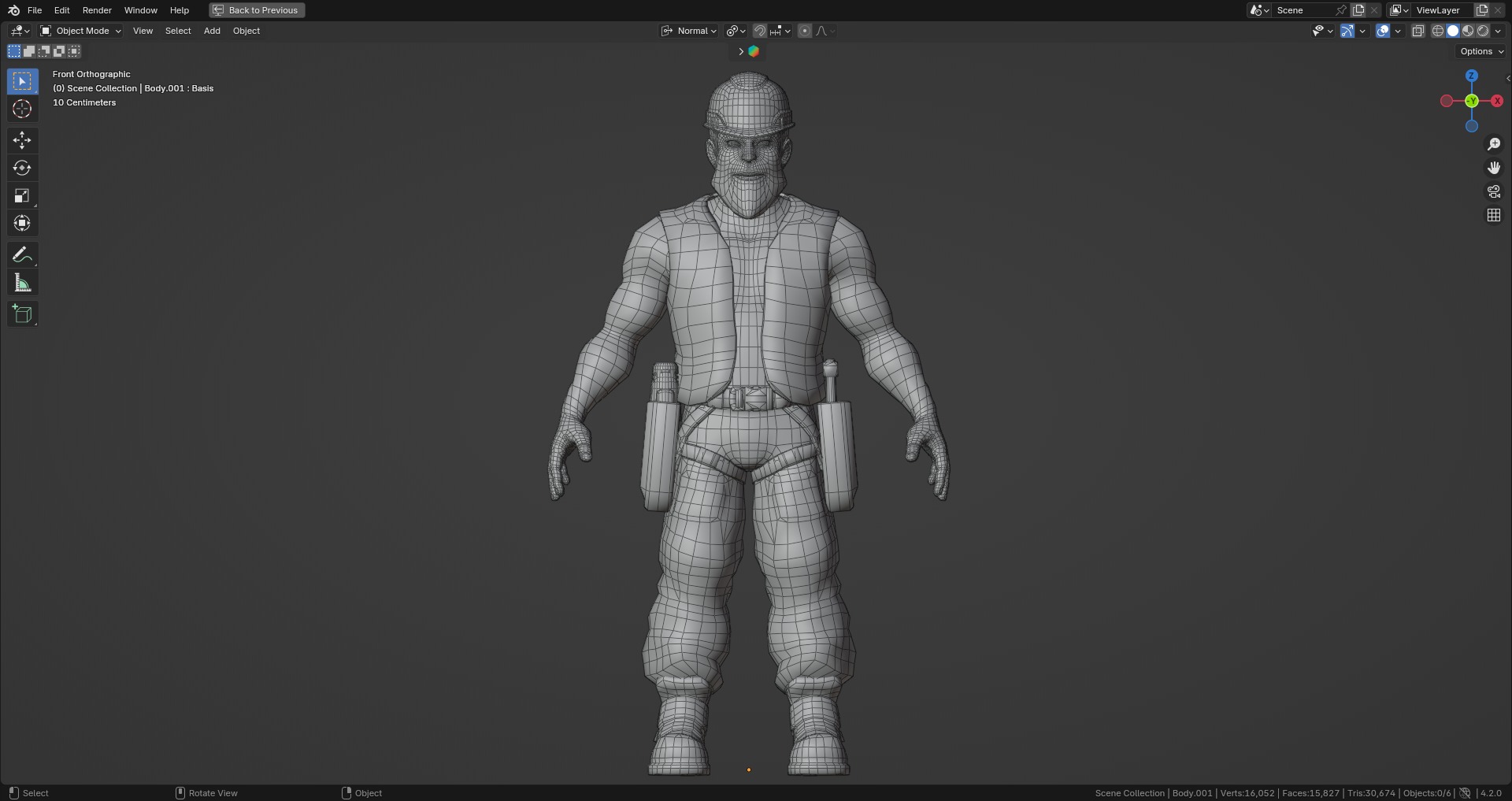
Task: Open the gizmo options dropdown arrow
Action: (1362, 31)
